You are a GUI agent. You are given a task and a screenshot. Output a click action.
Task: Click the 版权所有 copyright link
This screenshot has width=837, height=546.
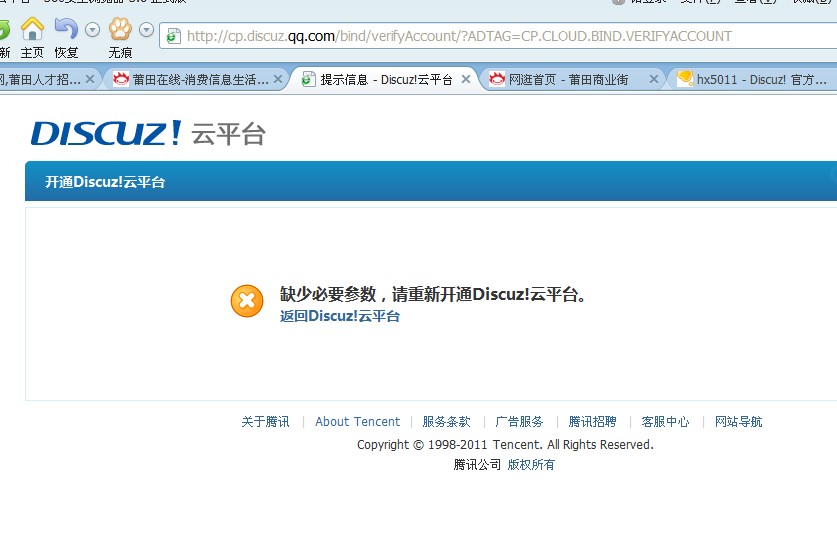pos(531,465)
